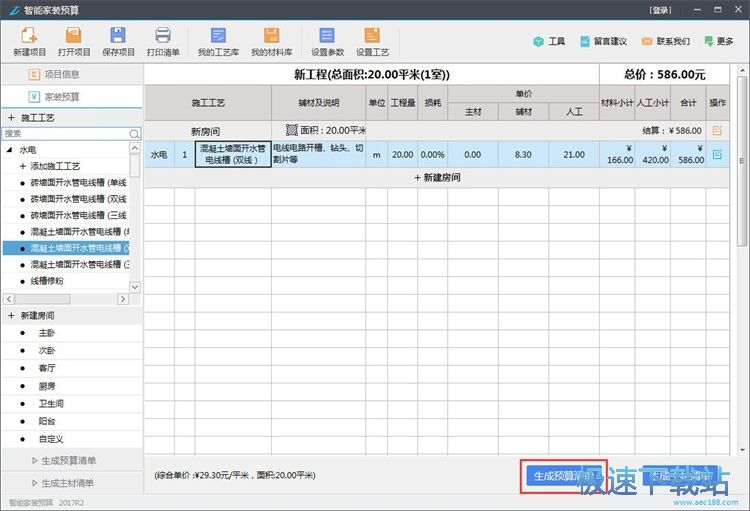Add a 次卧 room

coord(46,351)
